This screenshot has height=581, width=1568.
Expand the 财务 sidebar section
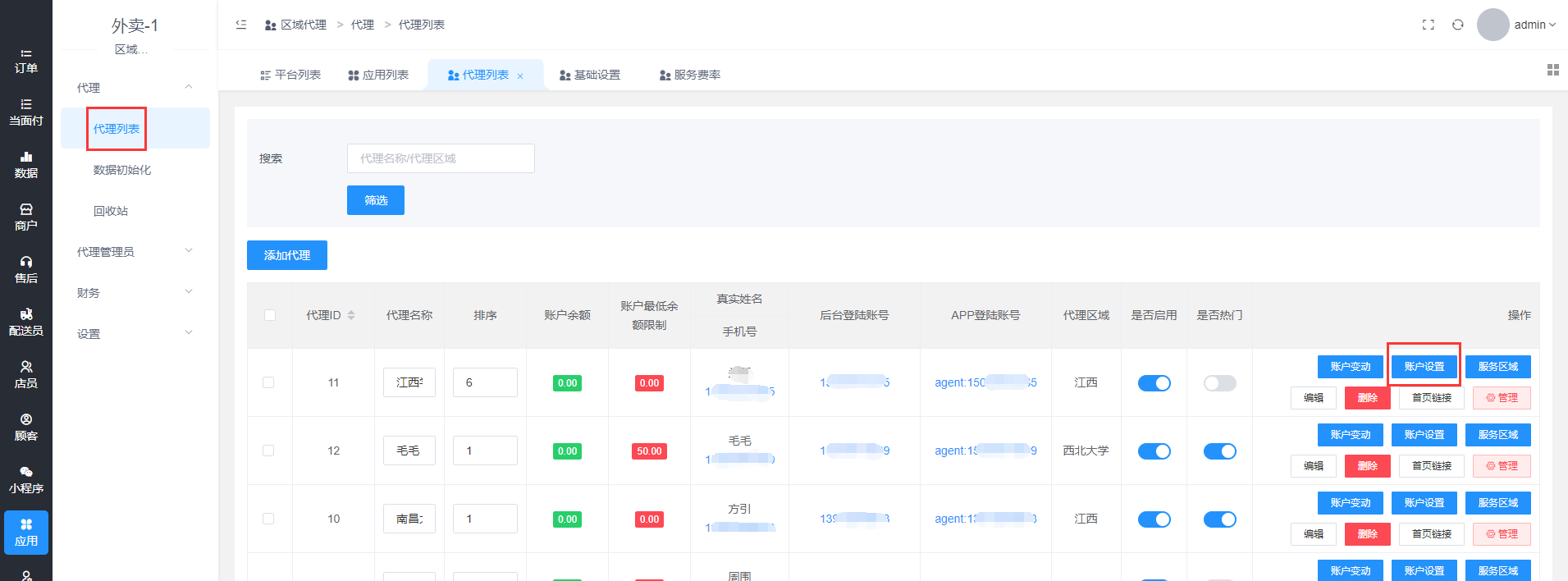click(x=135, y=293)
